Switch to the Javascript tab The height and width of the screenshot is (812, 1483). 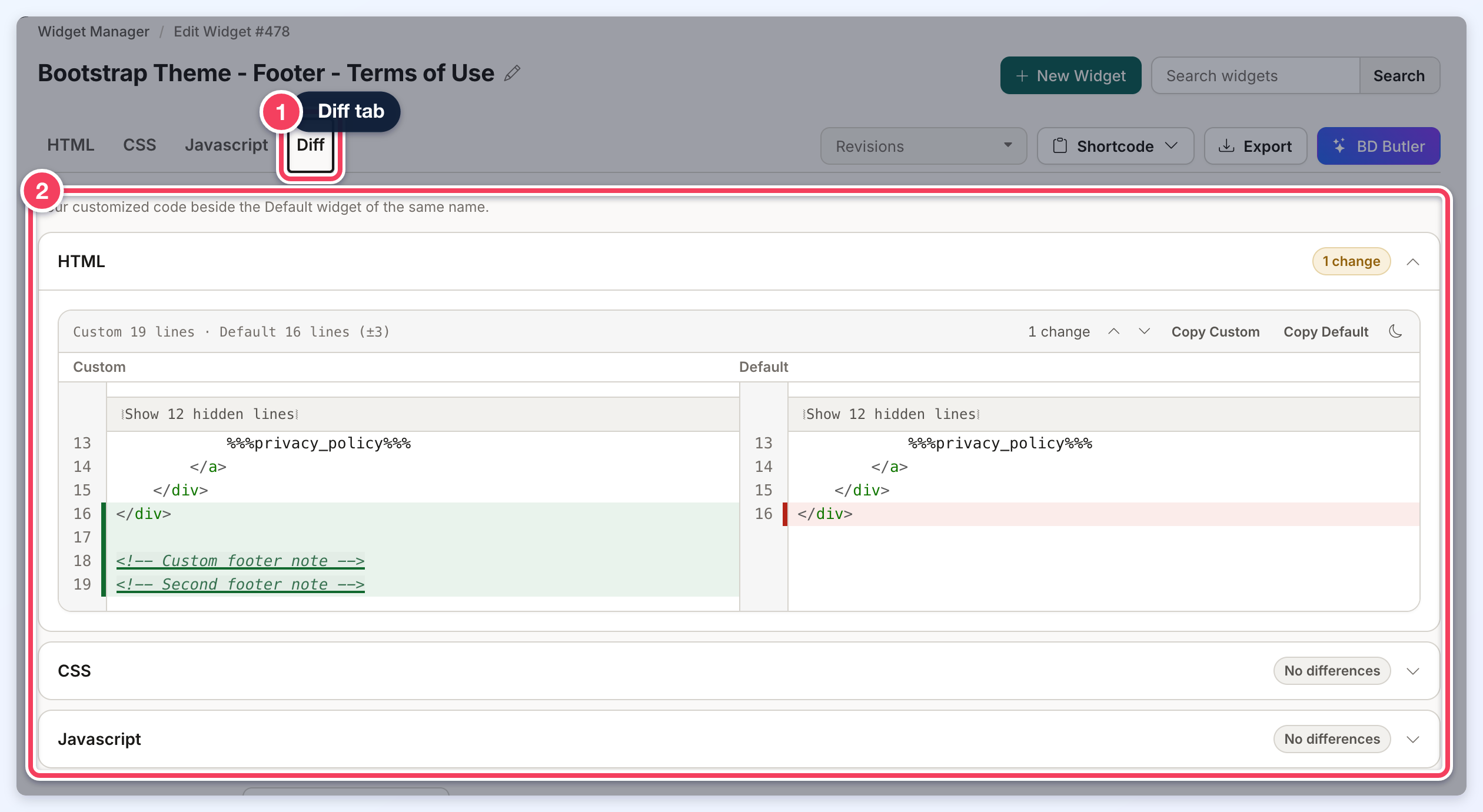coord(226,145)
